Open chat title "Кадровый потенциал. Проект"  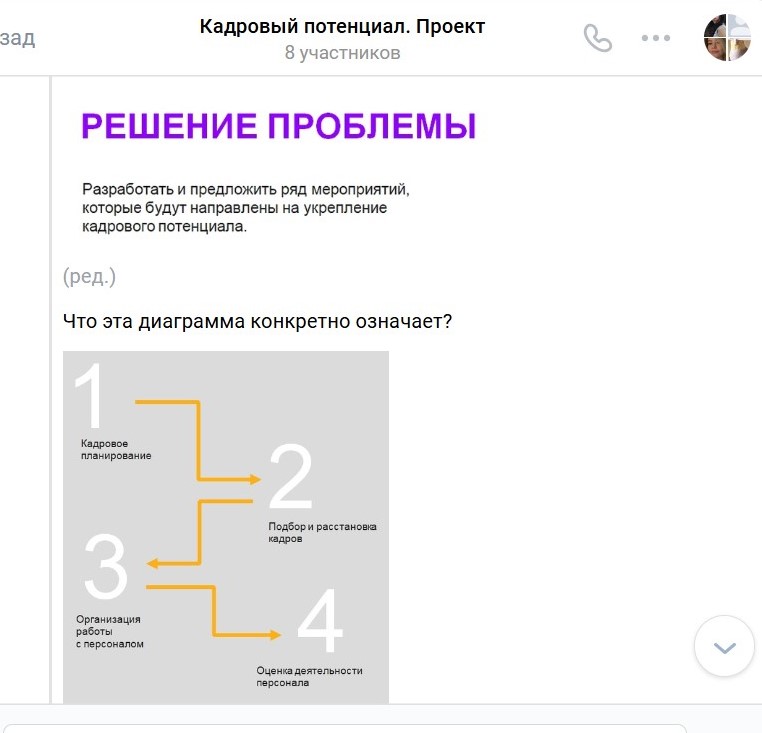pyautogui.click(x=342, y=26)
